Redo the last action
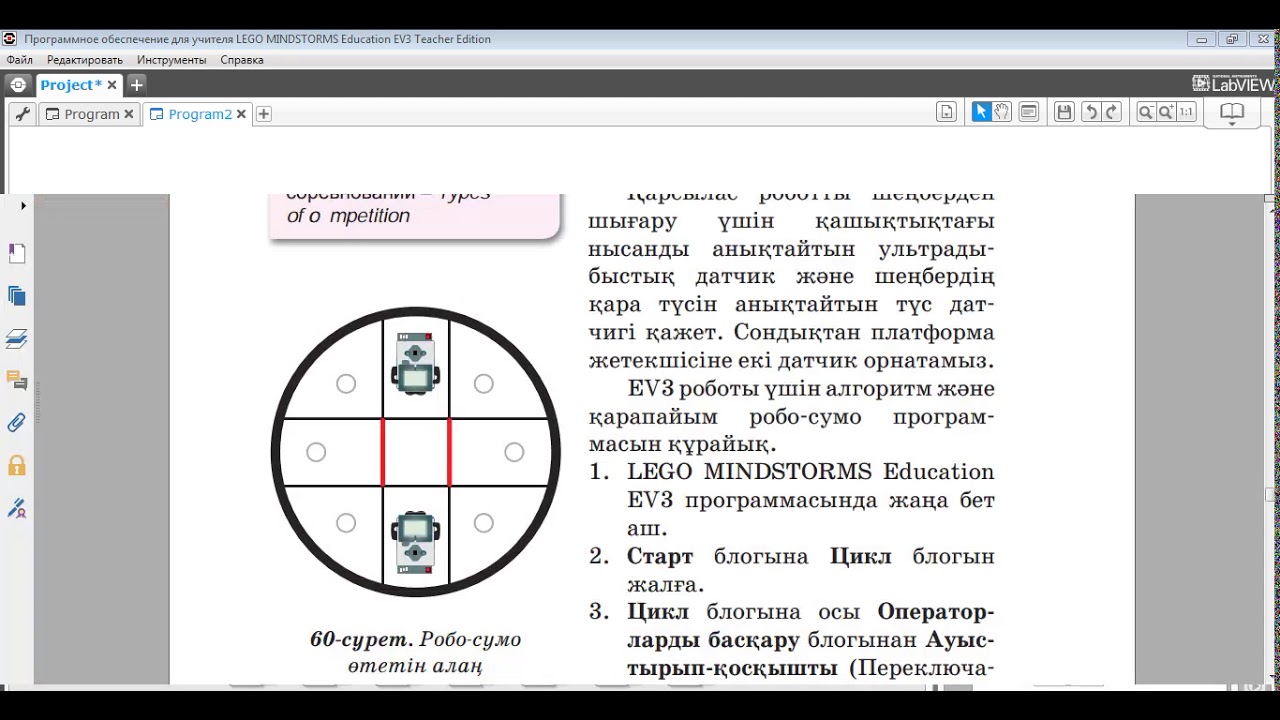The width and height of the screenshot is (1280, 720). [x=1111, y=112]
